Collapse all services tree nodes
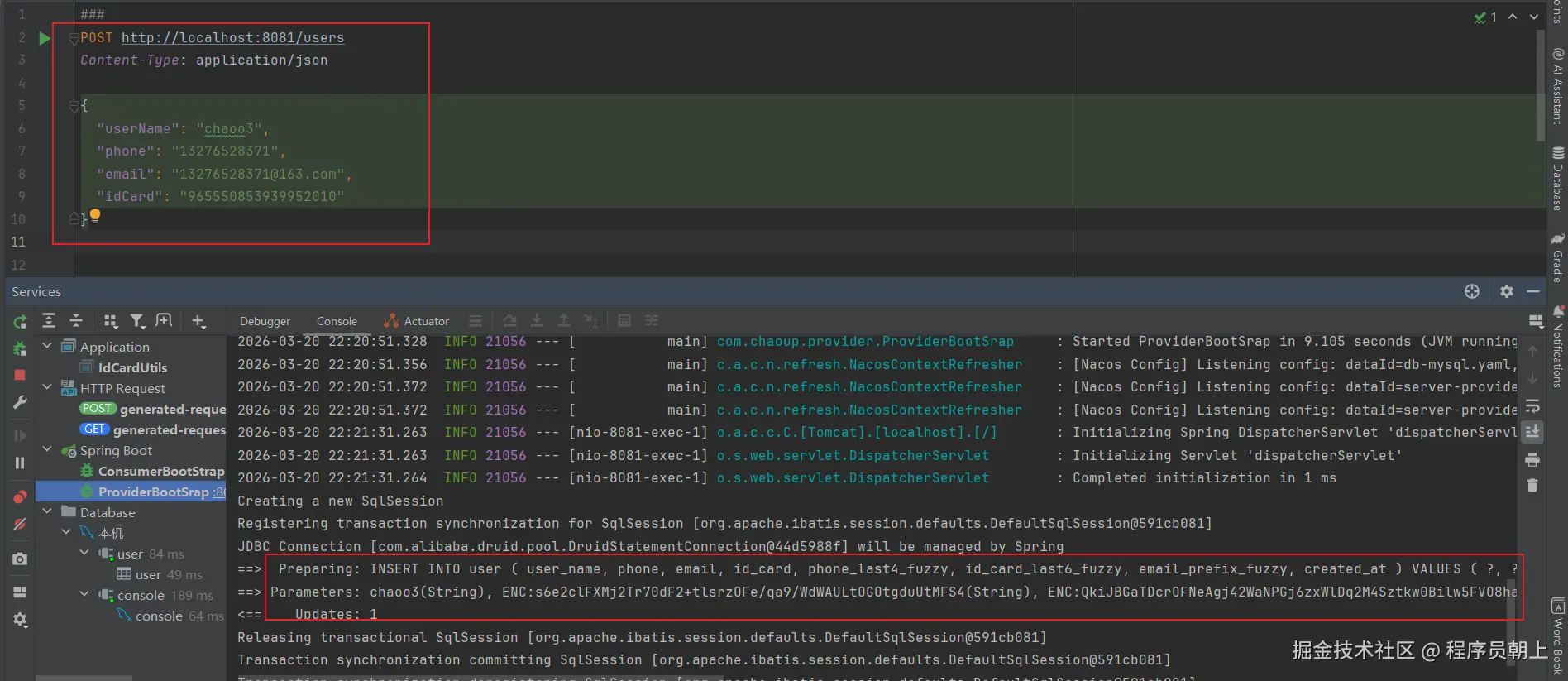The width and height of the screenshot is (1568, 681). [x=76, y=321]
